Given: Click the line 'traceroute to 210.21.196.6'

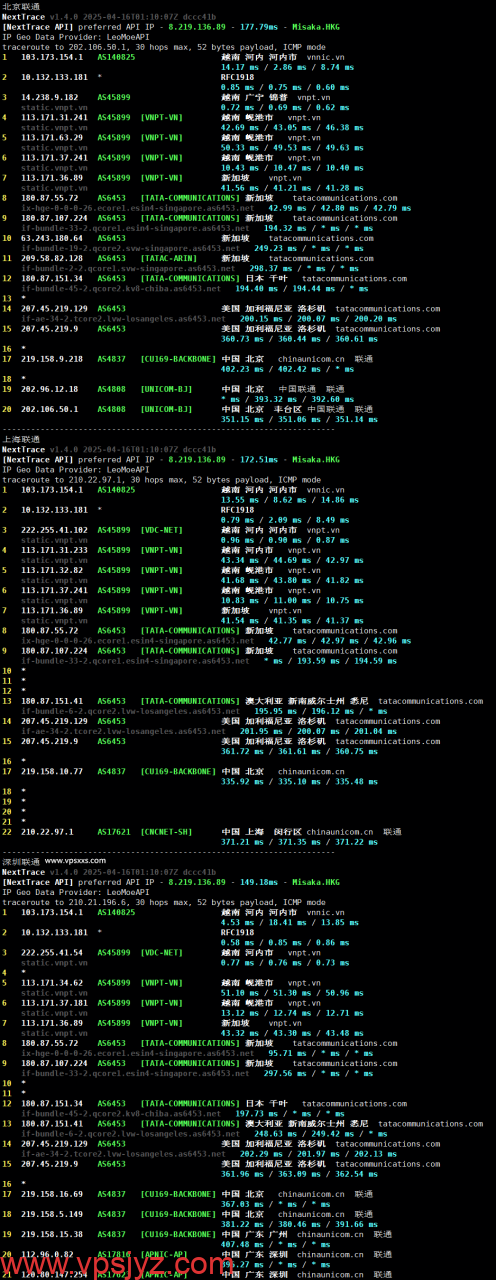Looking at the screenshot, I should click(163, 901).
